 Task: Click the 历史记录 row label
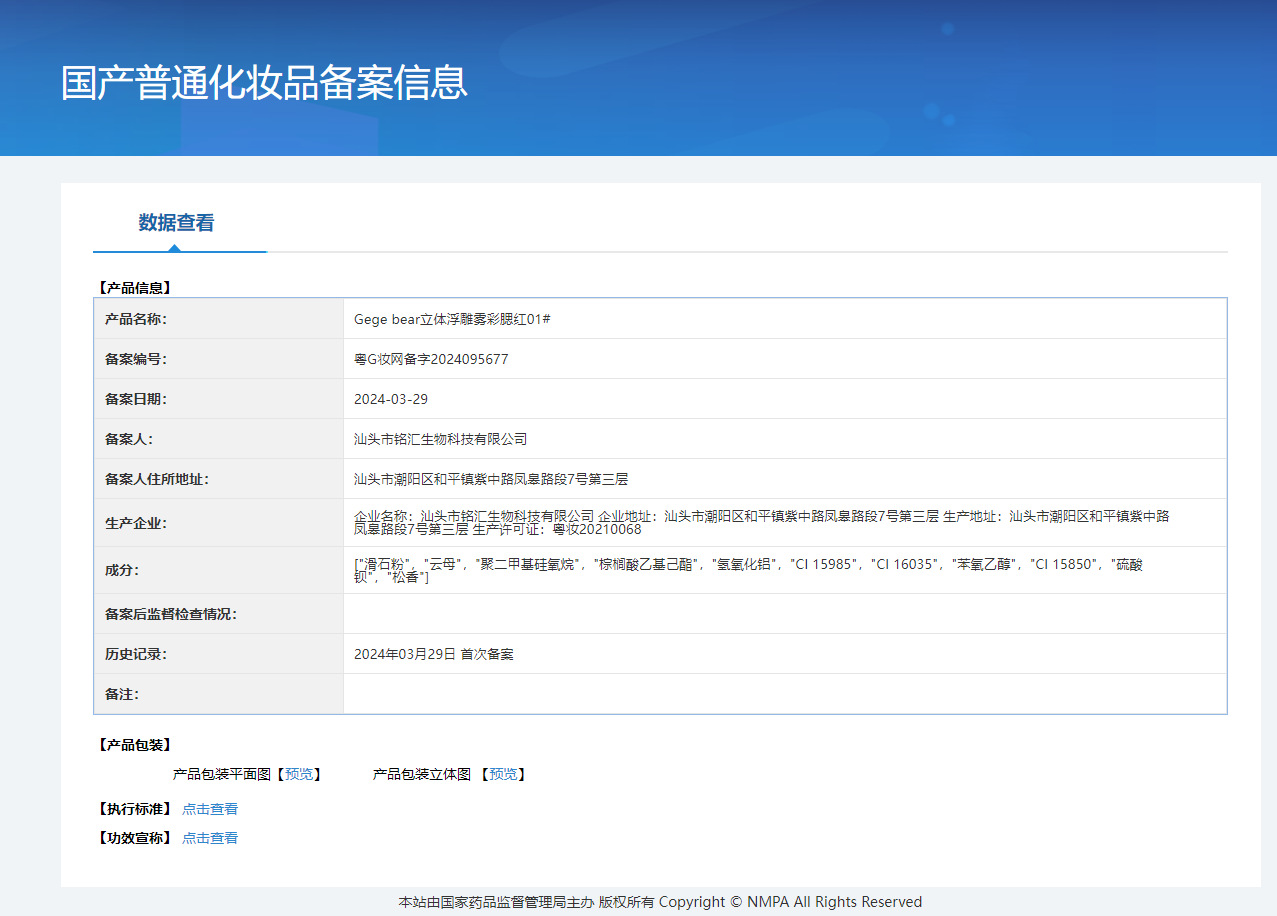click(135, 654)
